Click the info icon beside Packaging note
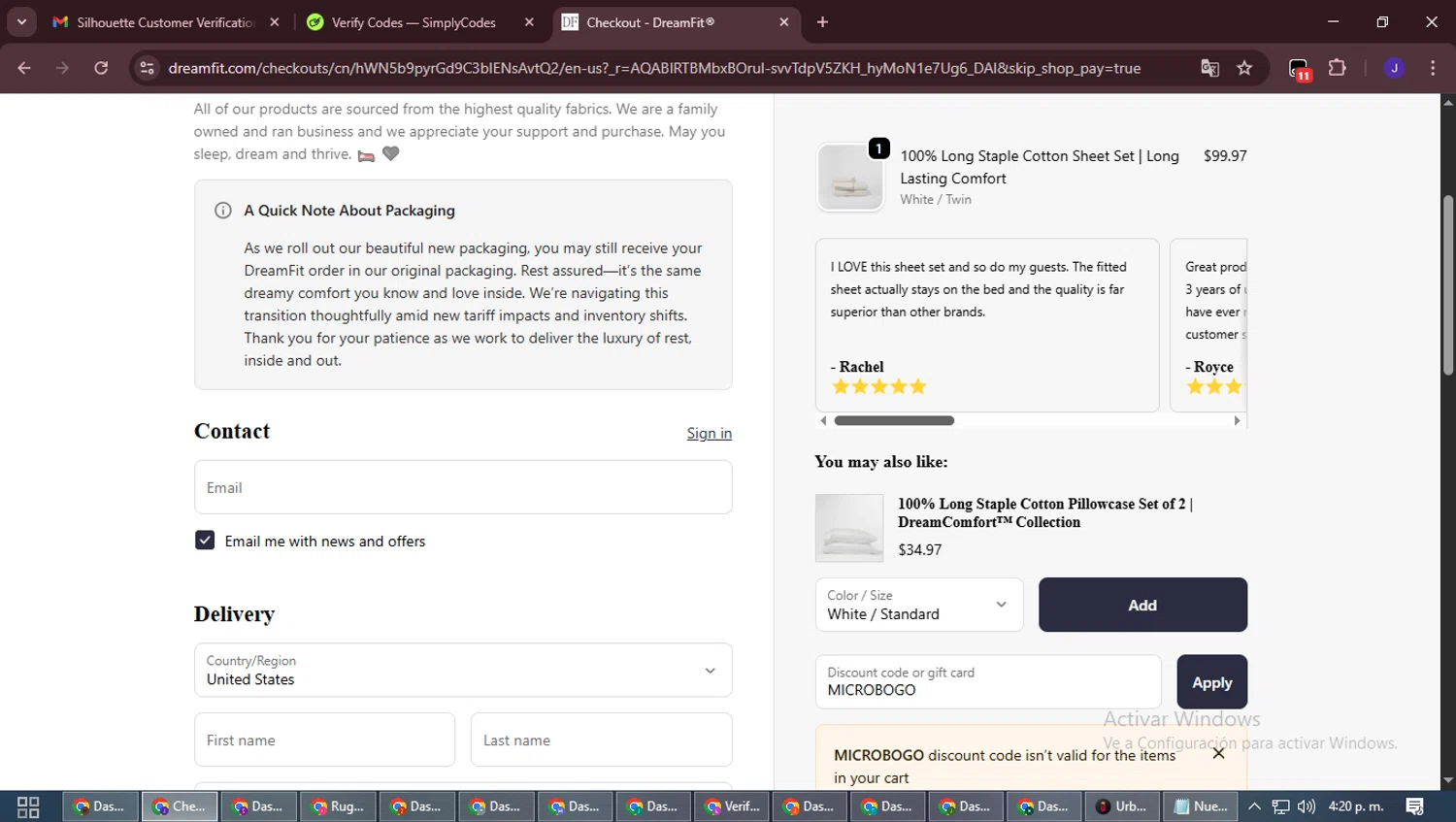Image resolution: width=1456 pixels, height=822 pixels. click(x=223, y=211)
